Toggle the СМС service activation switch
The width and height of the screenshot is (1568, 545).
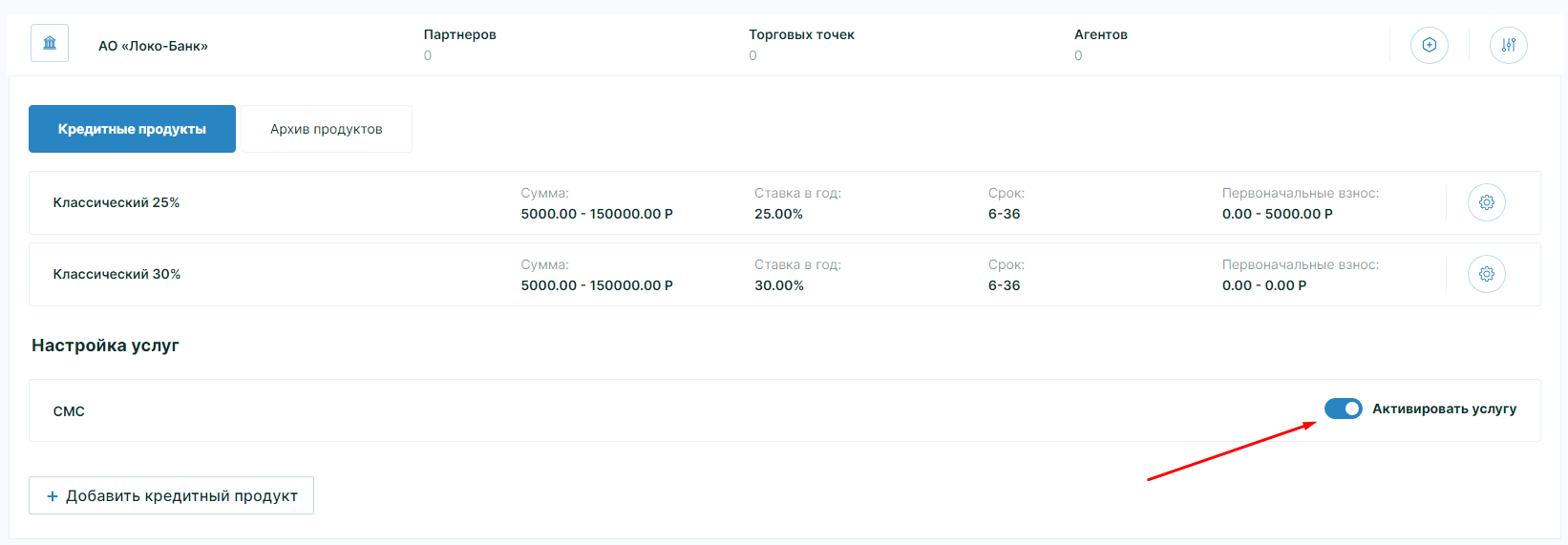[1343, 409]
